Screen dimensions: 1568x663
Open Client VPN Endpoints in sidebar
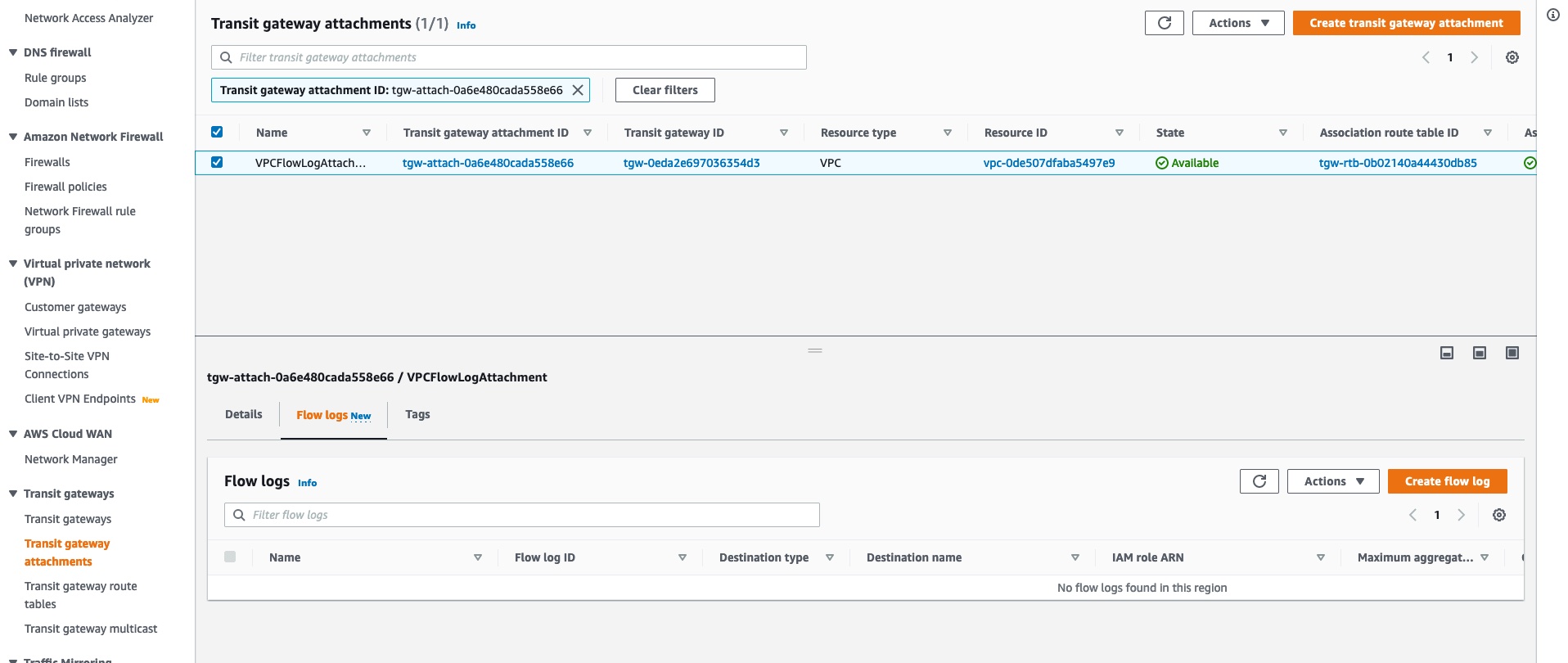[x=80, y=399]
